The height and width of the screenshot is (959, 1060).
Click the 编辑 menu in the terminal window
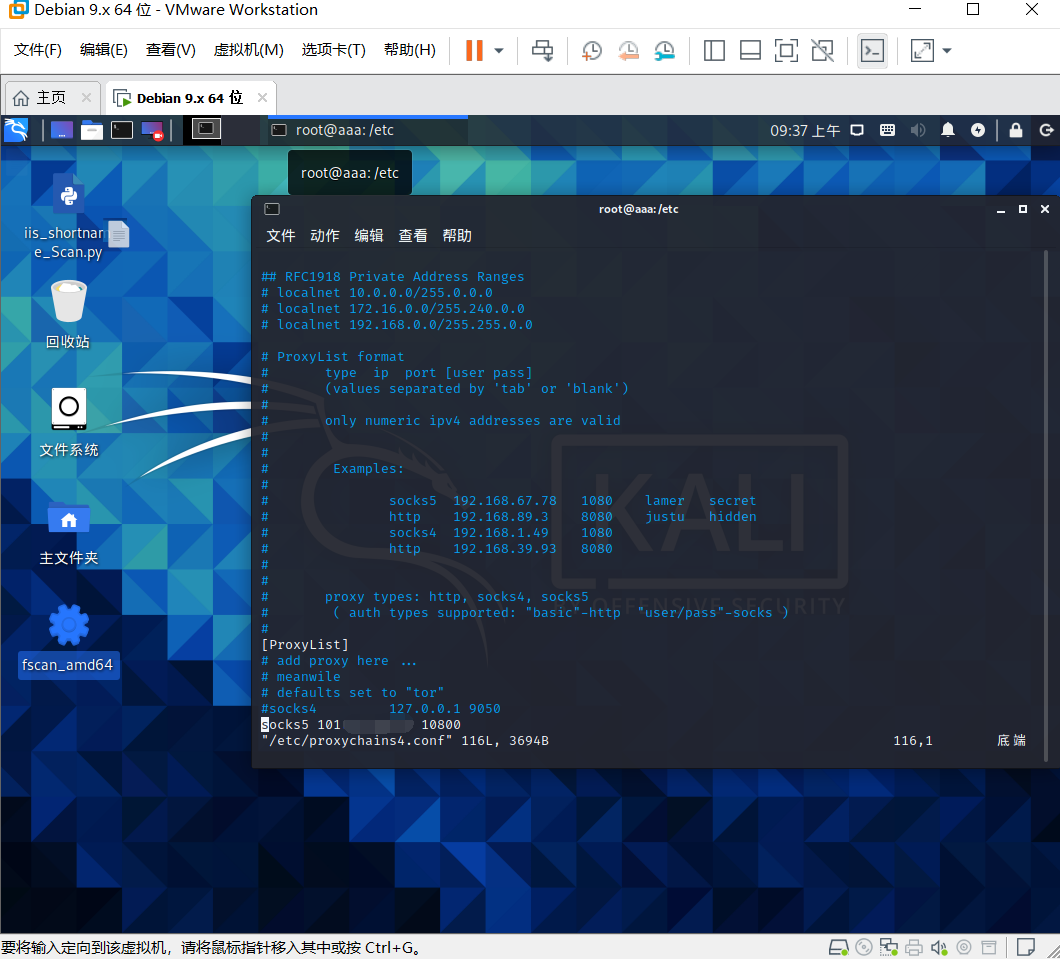pyautogui.click(x=368, y=235)
